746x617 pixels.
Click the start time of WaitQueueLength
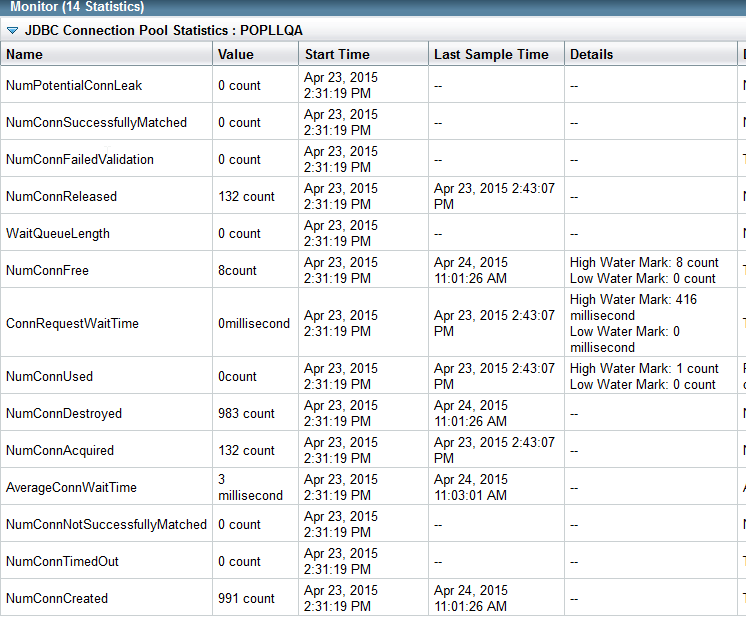coord(341,234)
